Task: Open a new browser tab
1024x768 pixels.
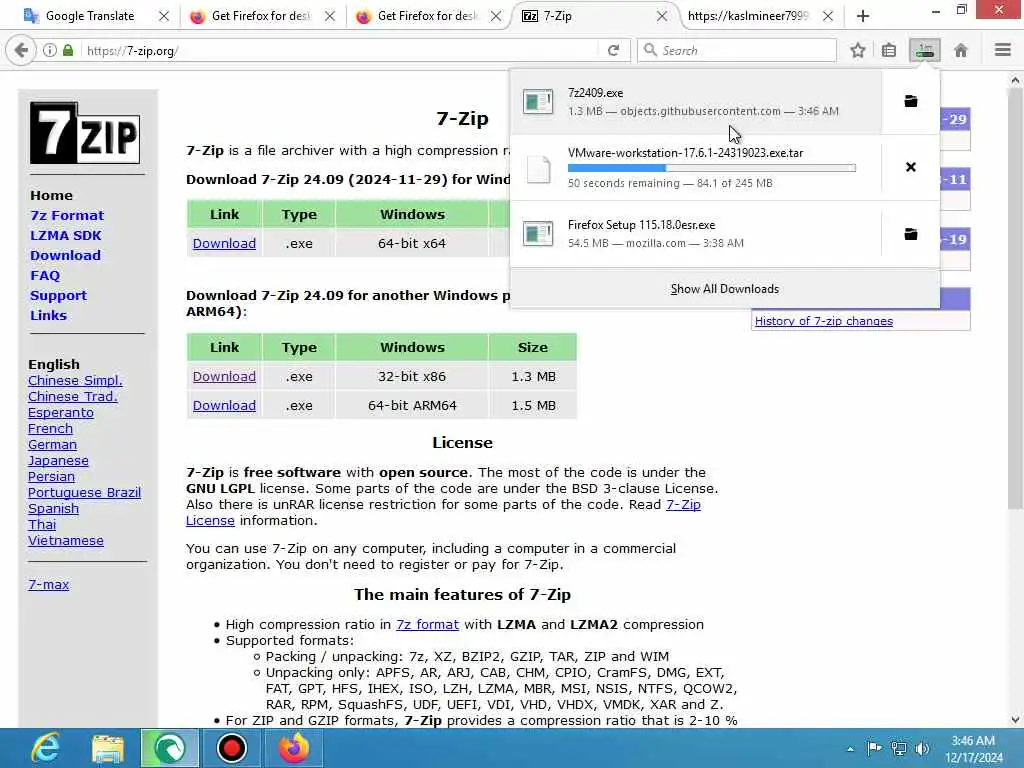Action: pos(863,16)
